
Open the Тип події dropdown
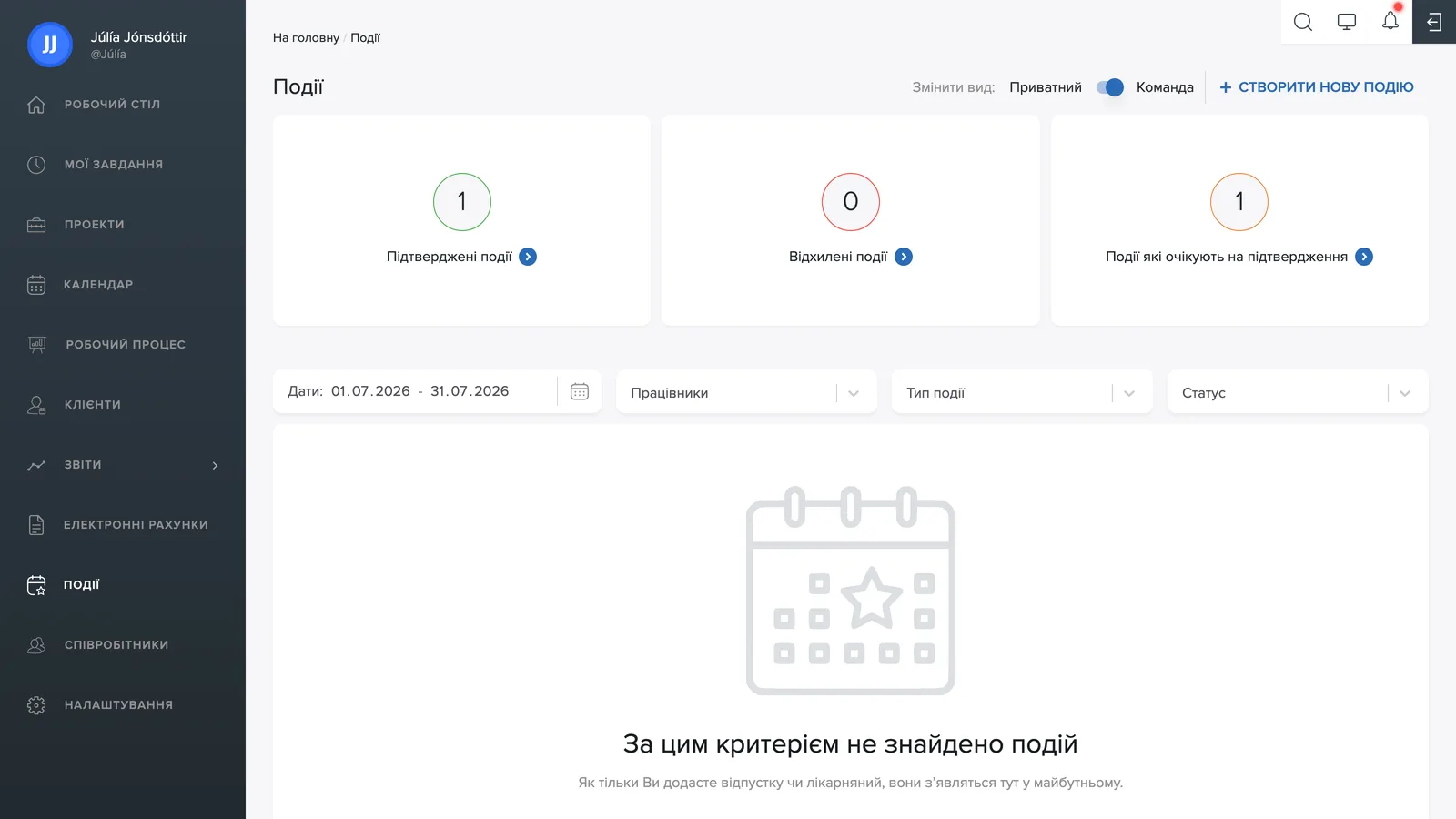(1022, 392)
